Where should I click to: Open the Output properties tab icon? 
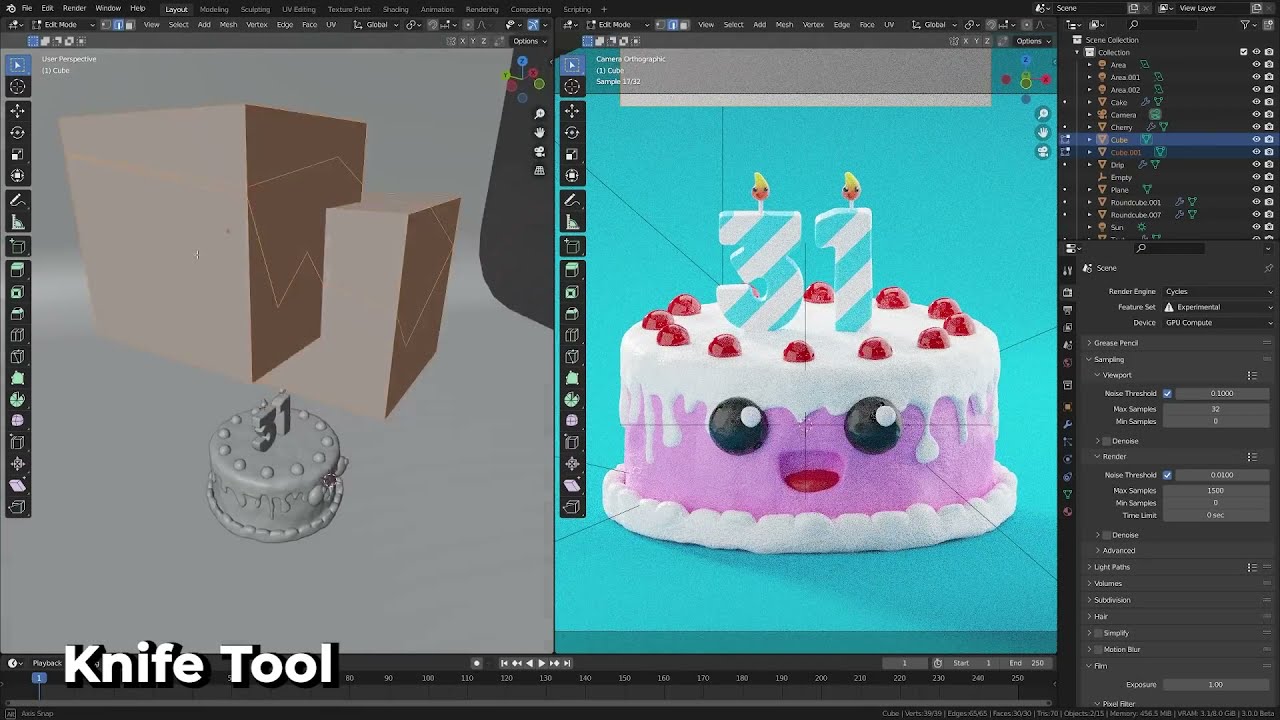click(x=1067, y=310)
